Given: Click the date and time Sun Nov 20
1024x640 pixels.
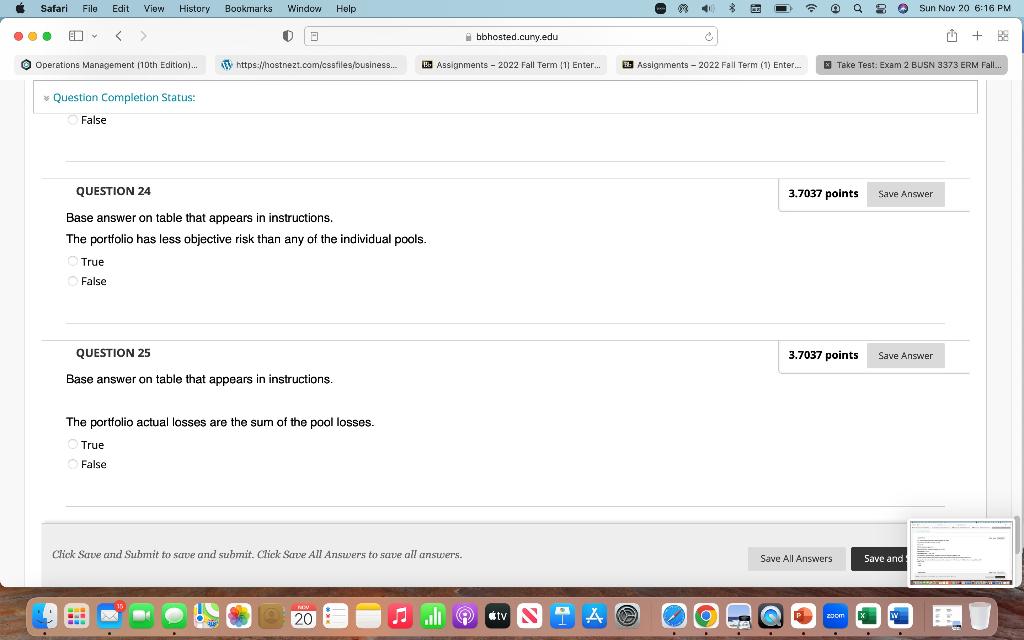Looking at the screenshot, I should point(965,8).
